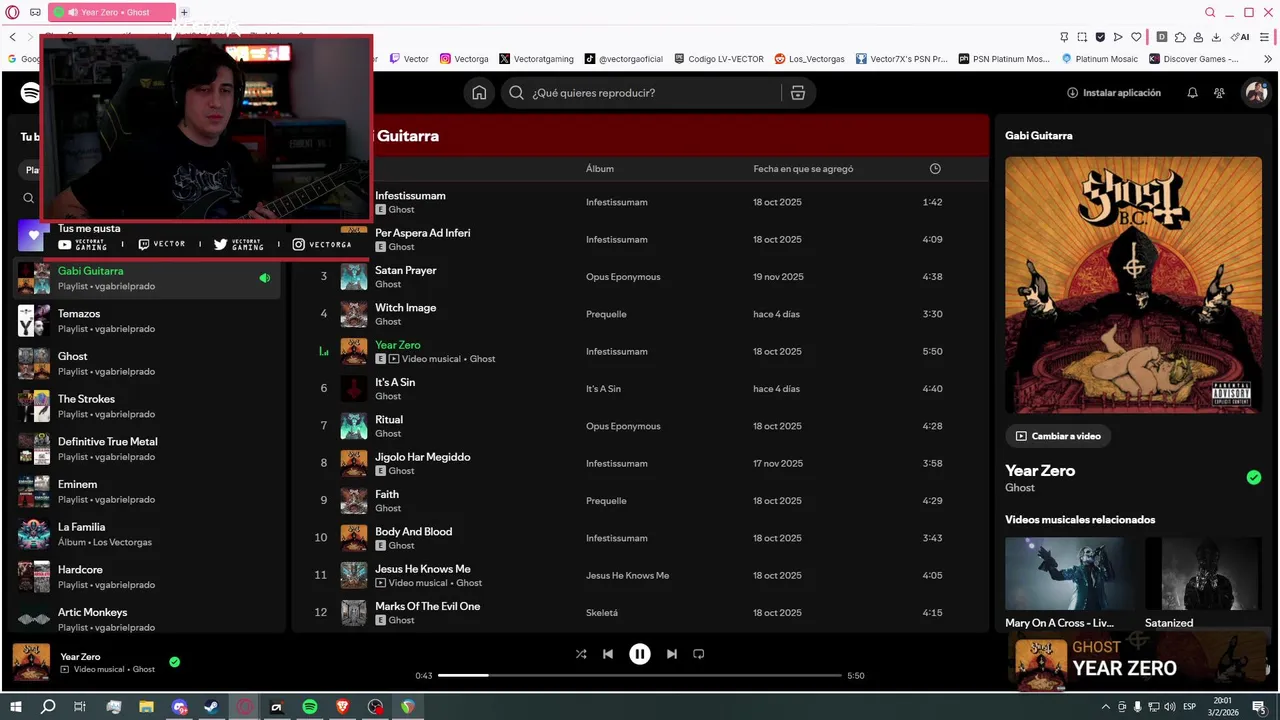Pause the current song
The image size is (1280, 720).
pyautogui.click(x=640, y=654)
